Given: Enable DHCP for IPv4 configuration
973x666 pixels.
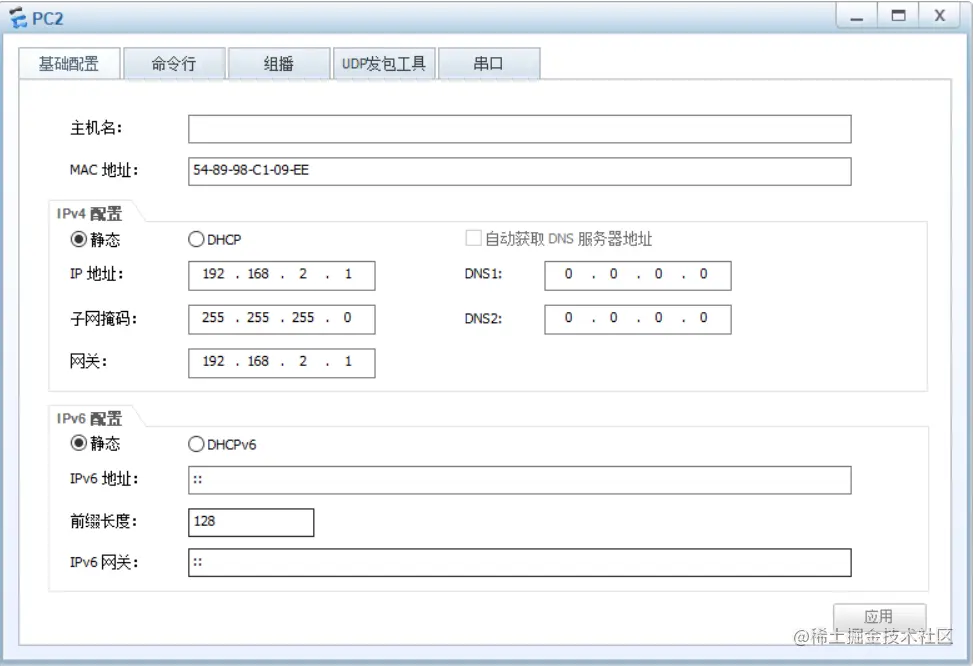Looking at the screenshot, I should pyautogui.click(x=196, y=239).
